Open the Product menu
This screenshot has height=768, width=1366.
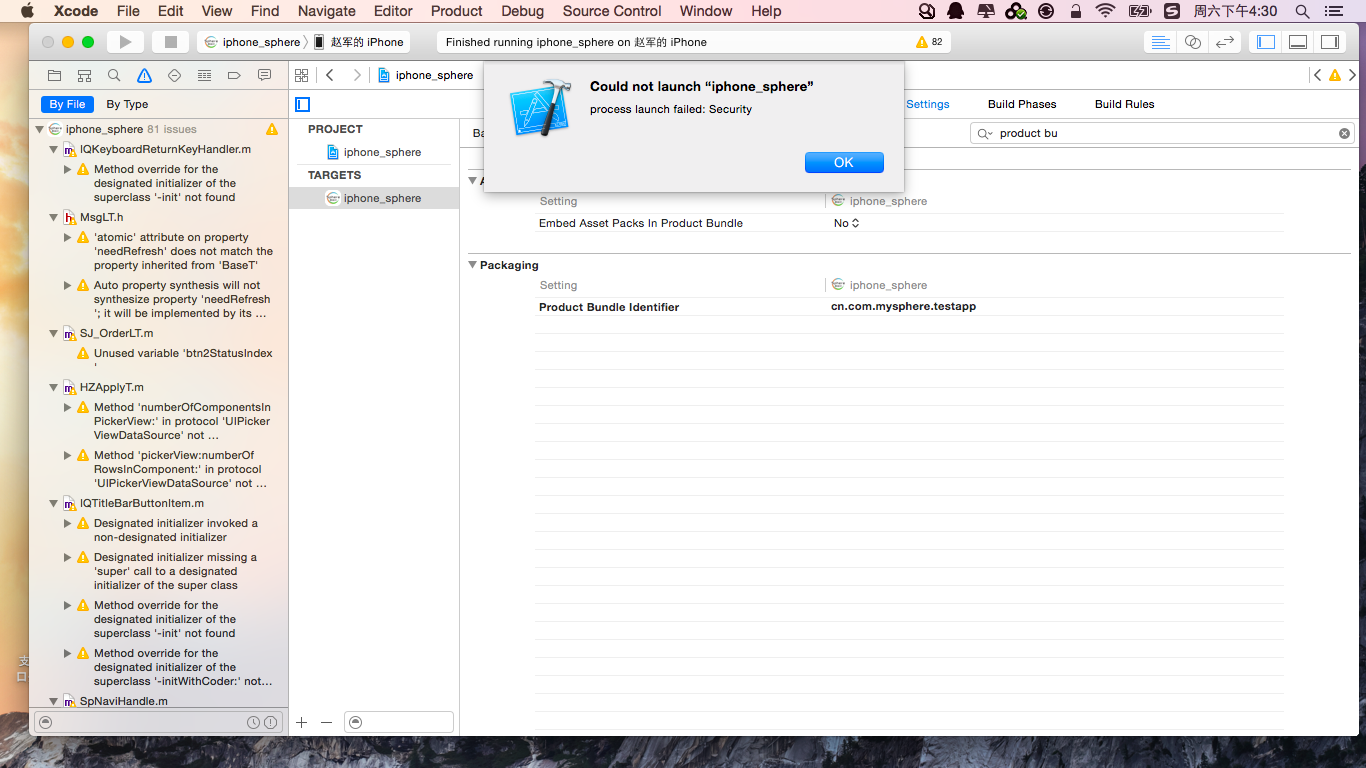click(457, 11)
